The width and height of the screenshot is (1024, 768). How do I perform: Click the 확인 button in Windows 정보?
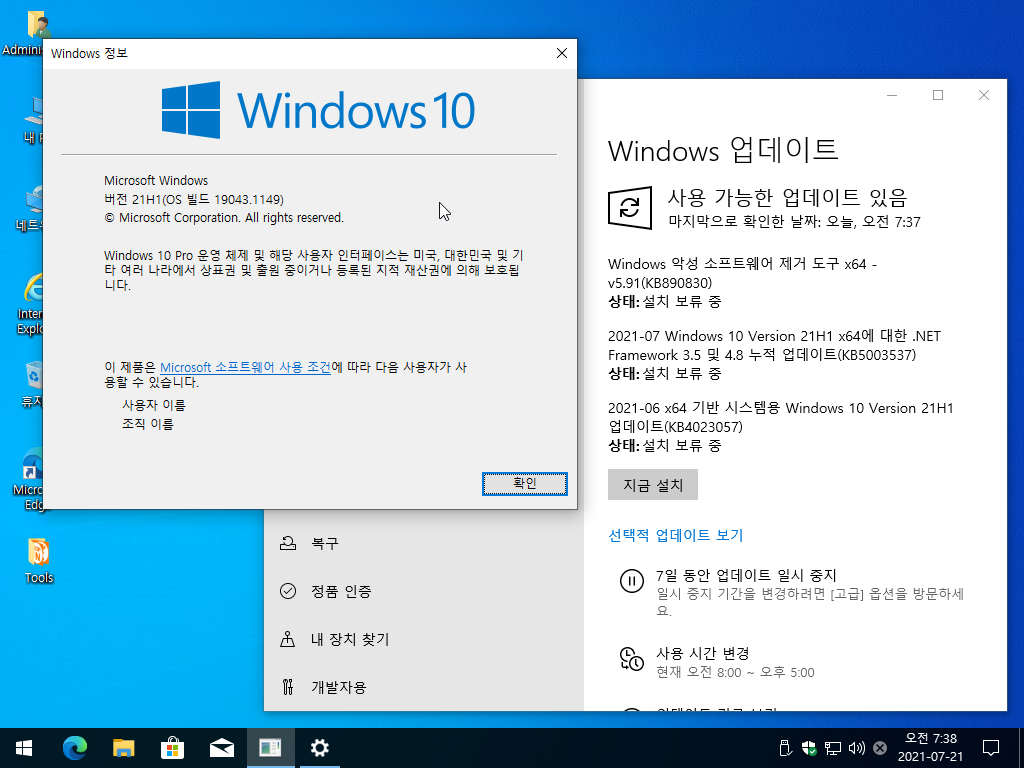point(524,483)
